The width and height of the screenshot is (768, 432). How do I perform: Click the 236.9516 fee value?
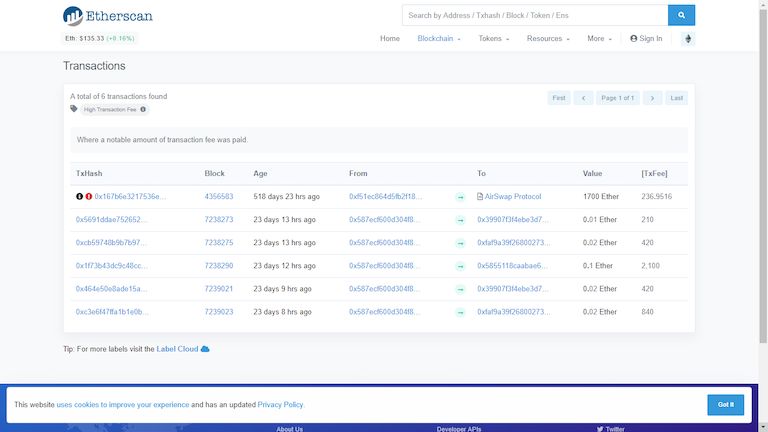tap(656, 196)
